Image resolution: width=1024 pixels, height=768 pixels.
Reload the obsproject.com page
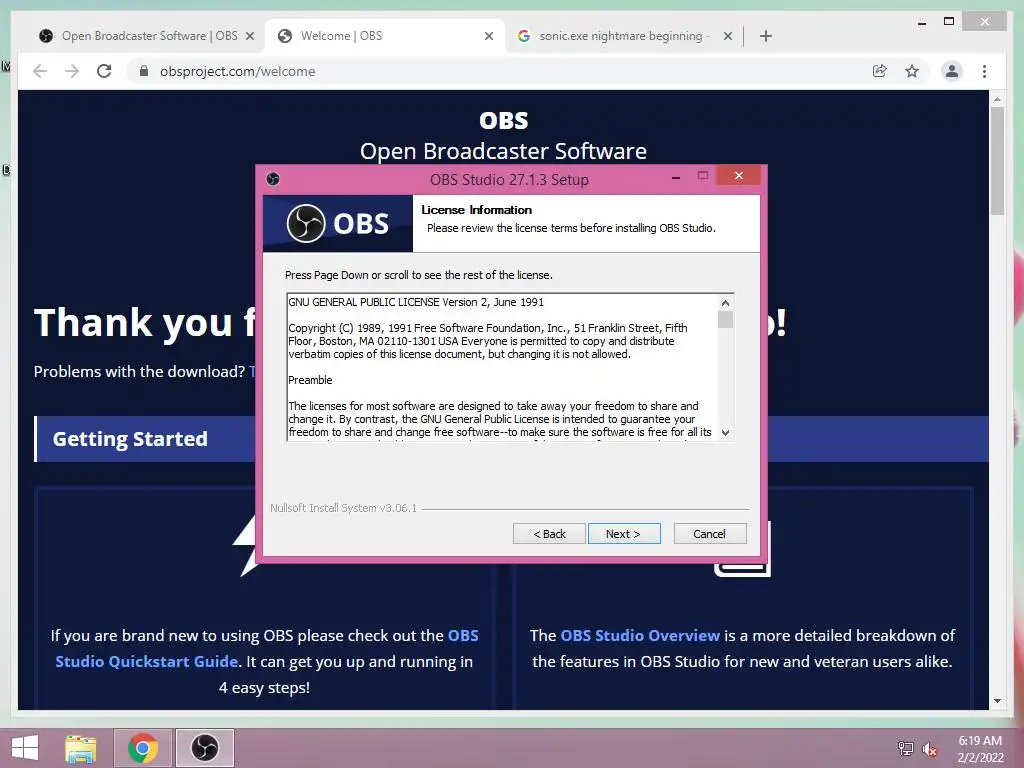tap(104, 71)
